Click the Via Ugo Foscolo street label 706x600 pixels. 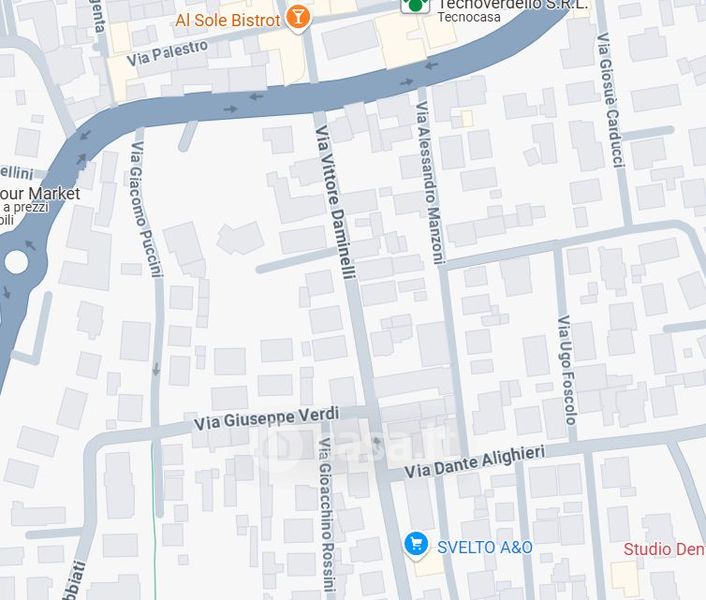(567, 370)
